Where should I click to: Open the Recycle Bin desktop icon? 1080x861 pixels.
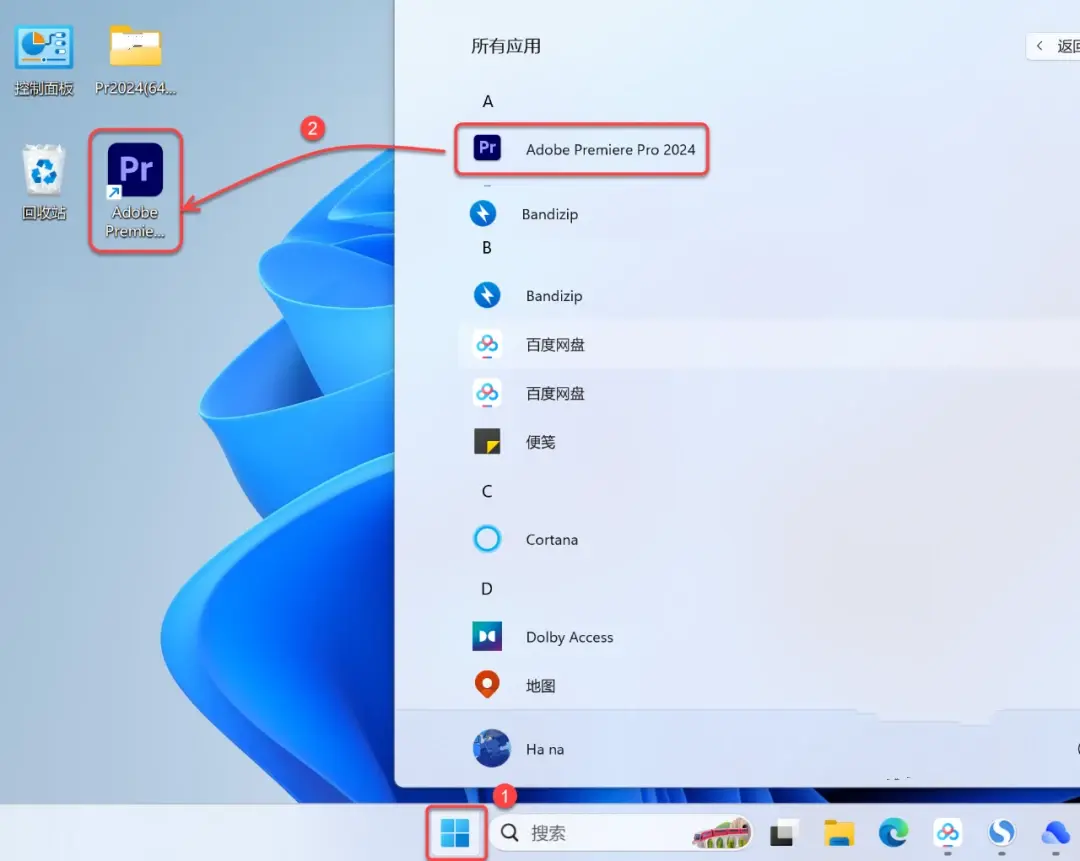tap(44, 183)
